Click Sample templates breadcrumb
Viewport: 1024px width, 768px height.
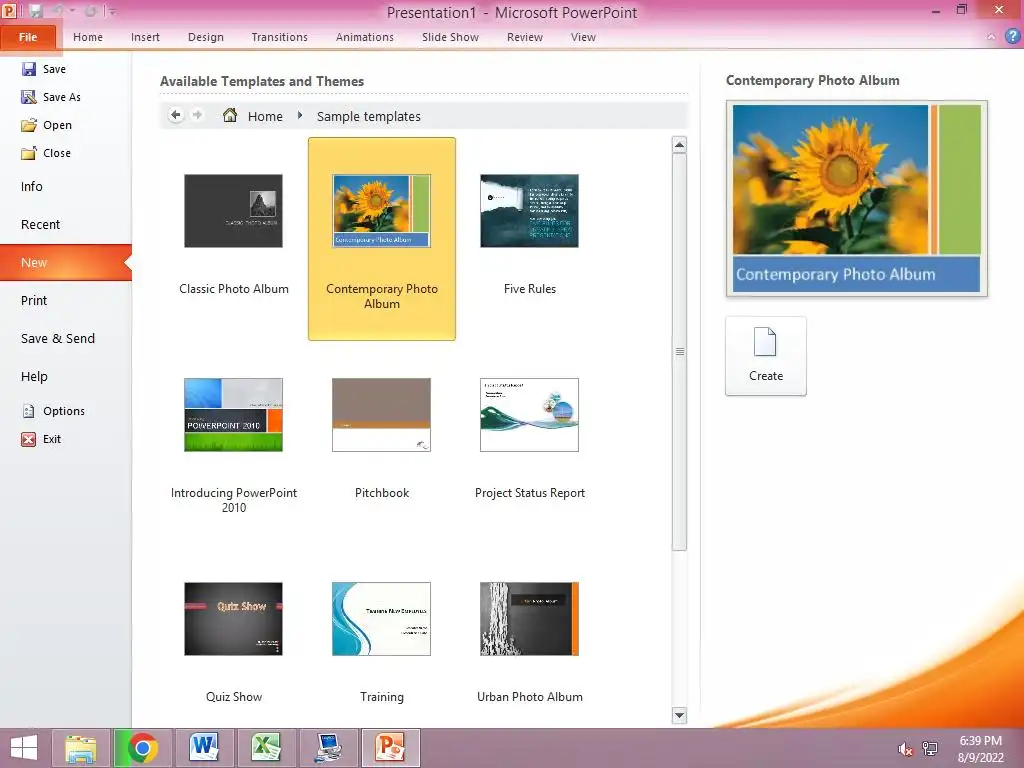pyautogui.click(x=368, y=116)
